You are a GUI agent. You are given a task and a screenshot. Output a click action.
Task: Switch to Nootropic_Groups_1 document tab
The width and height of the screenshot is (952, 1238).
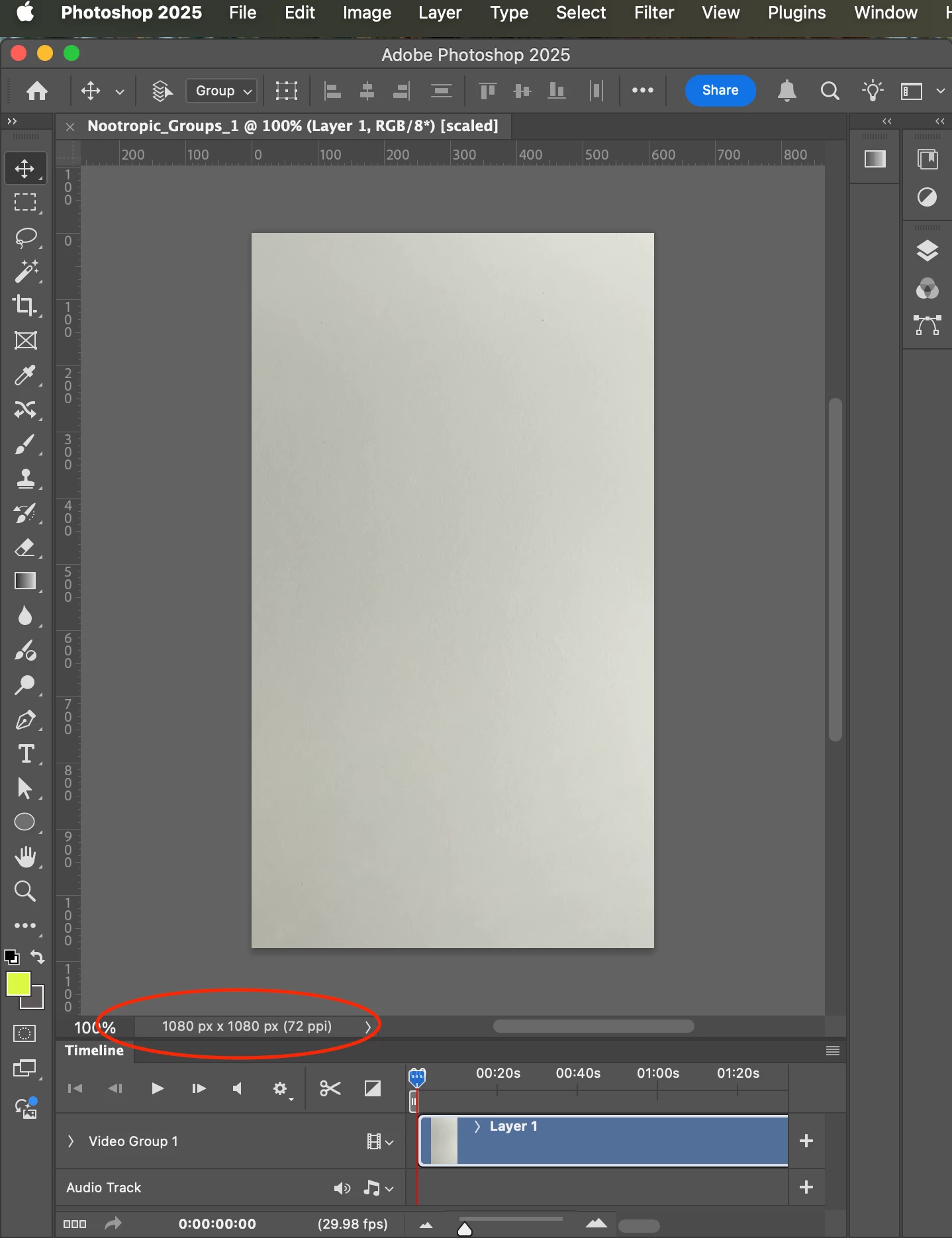tap(293, 126)
